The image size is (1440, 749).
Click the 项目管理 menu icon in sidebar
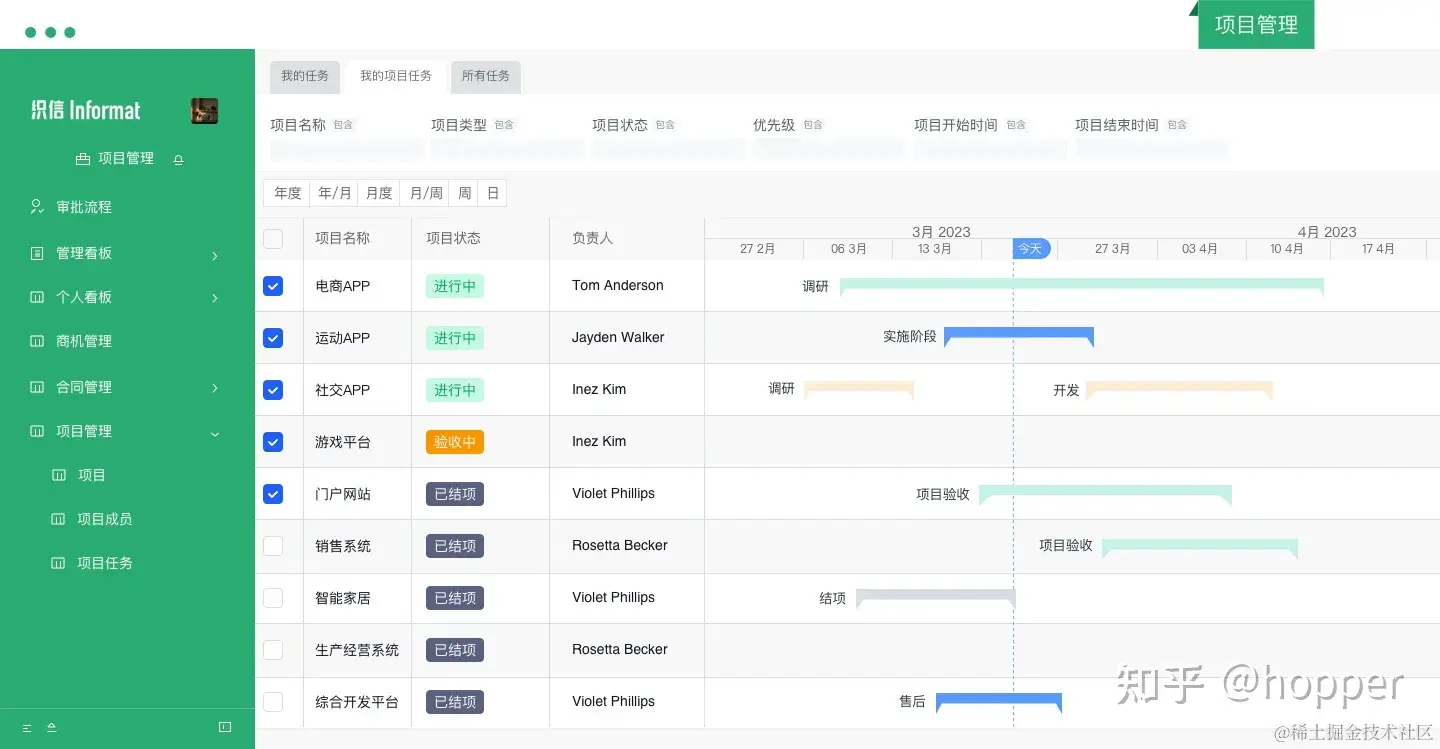(x=37, y=431)
